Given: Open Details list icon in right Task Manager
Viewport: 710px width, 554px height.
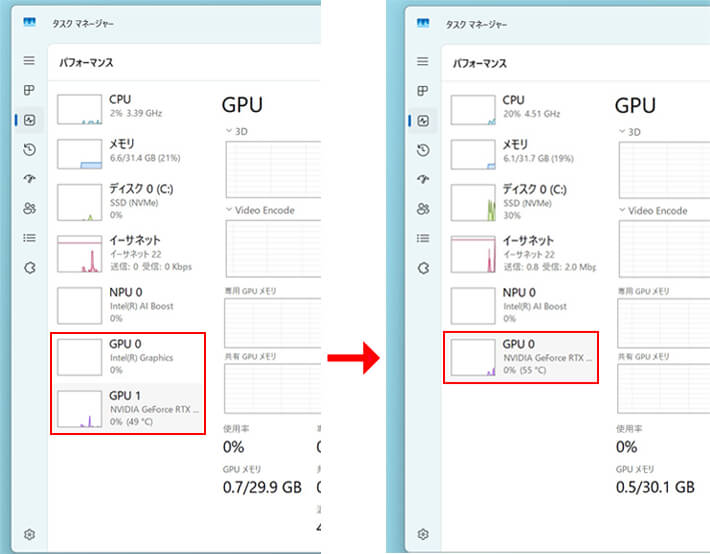Looking at the screenshot, I should (x=423, y=239).
